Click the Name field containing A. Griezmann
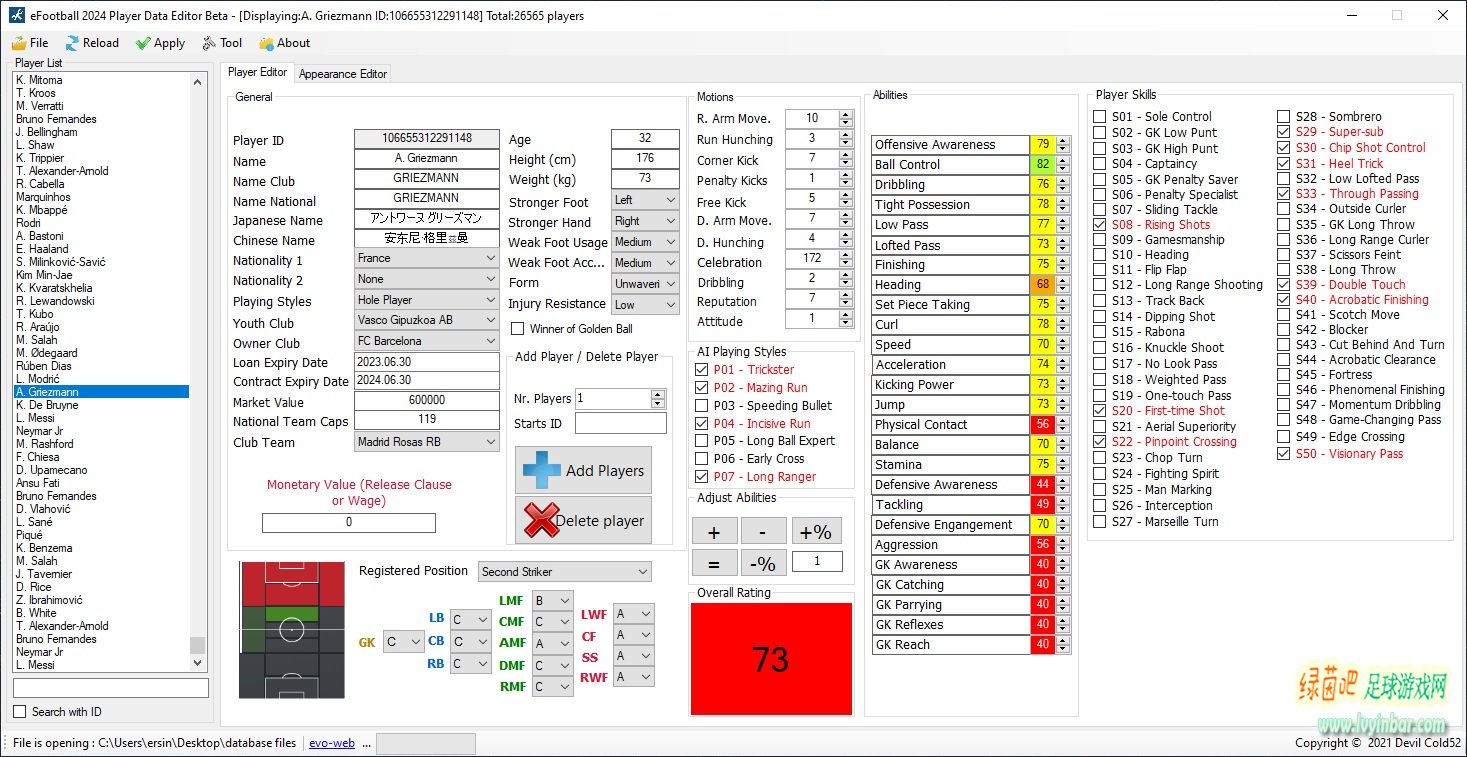The image size is (1467, 757). (426, 159)
